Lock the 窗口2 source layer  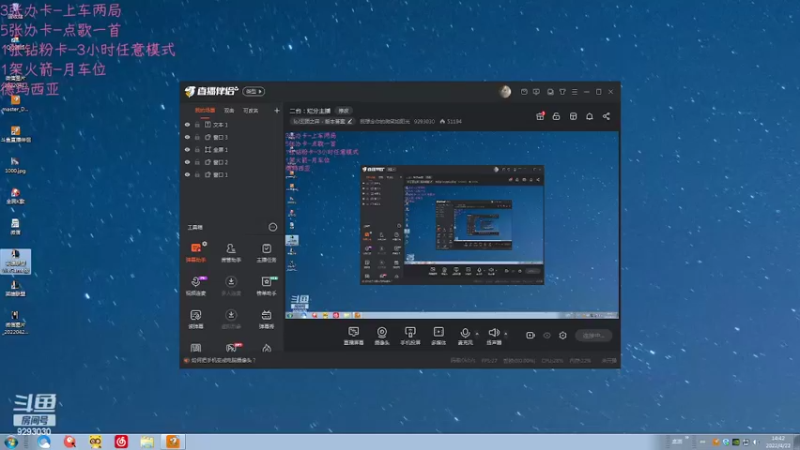(x=197, y=162)
